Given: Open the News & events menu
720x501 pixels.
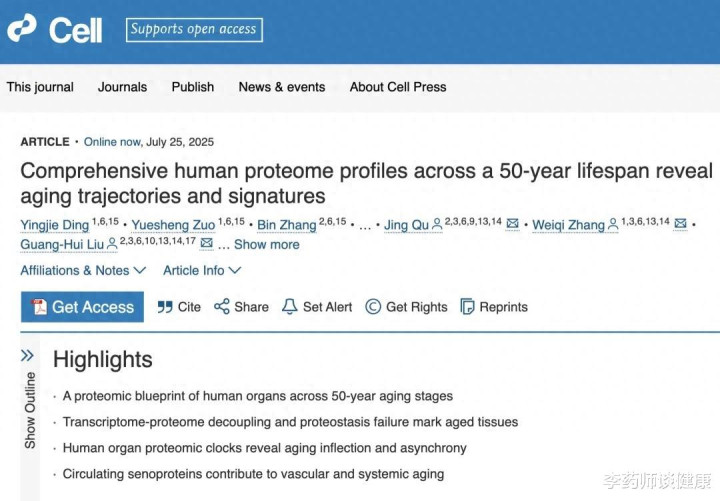Looking at the screenshot, I should click(x=282, y=87).
